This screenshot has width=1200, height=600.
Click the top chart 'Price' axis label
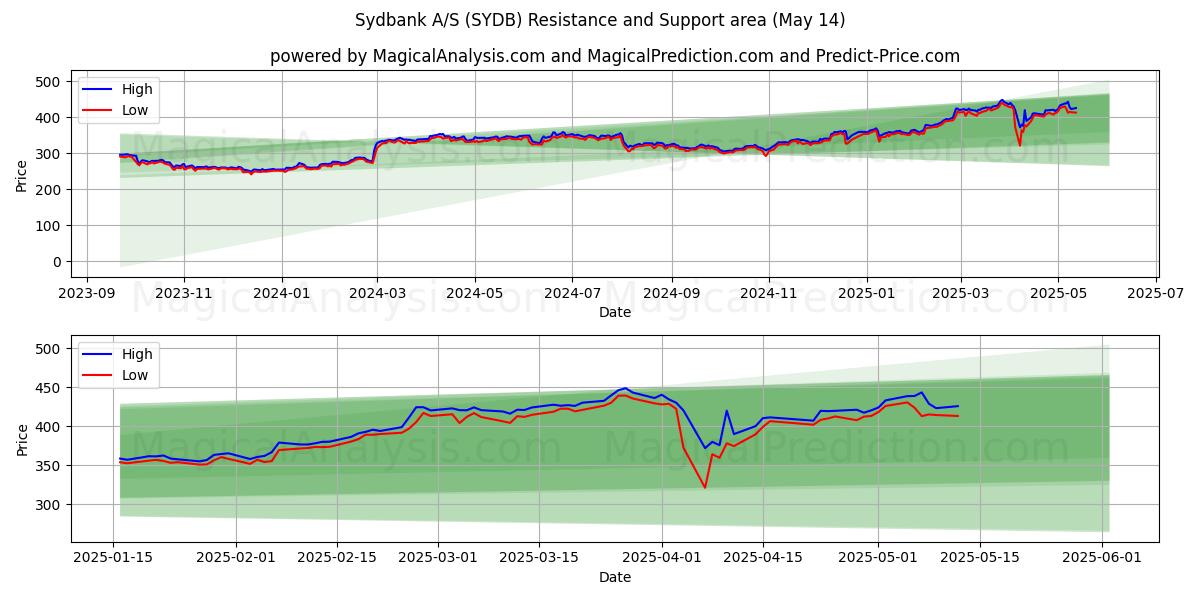pos(22,174)
